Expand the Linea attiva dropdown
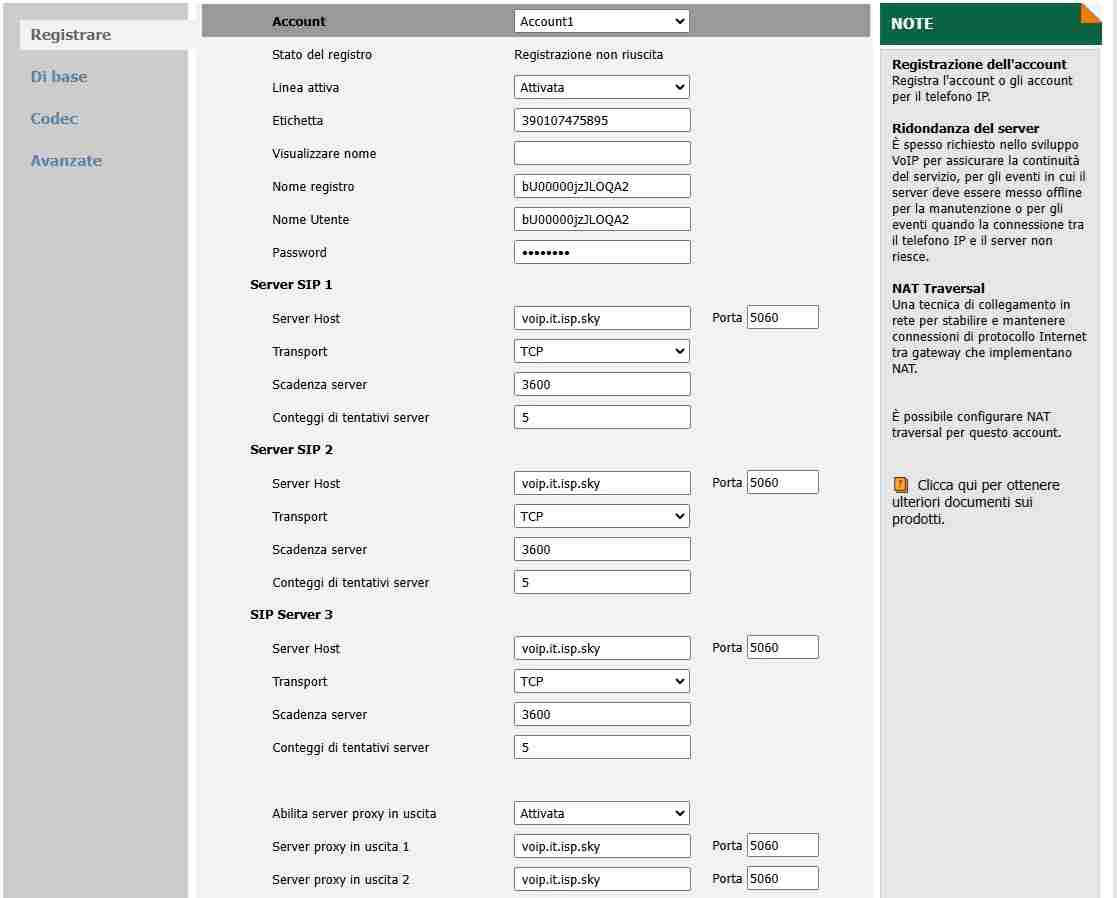Image resolution: width=1117 pixels, height=898 pixels. pyautogui.click(x=601, y=87)
